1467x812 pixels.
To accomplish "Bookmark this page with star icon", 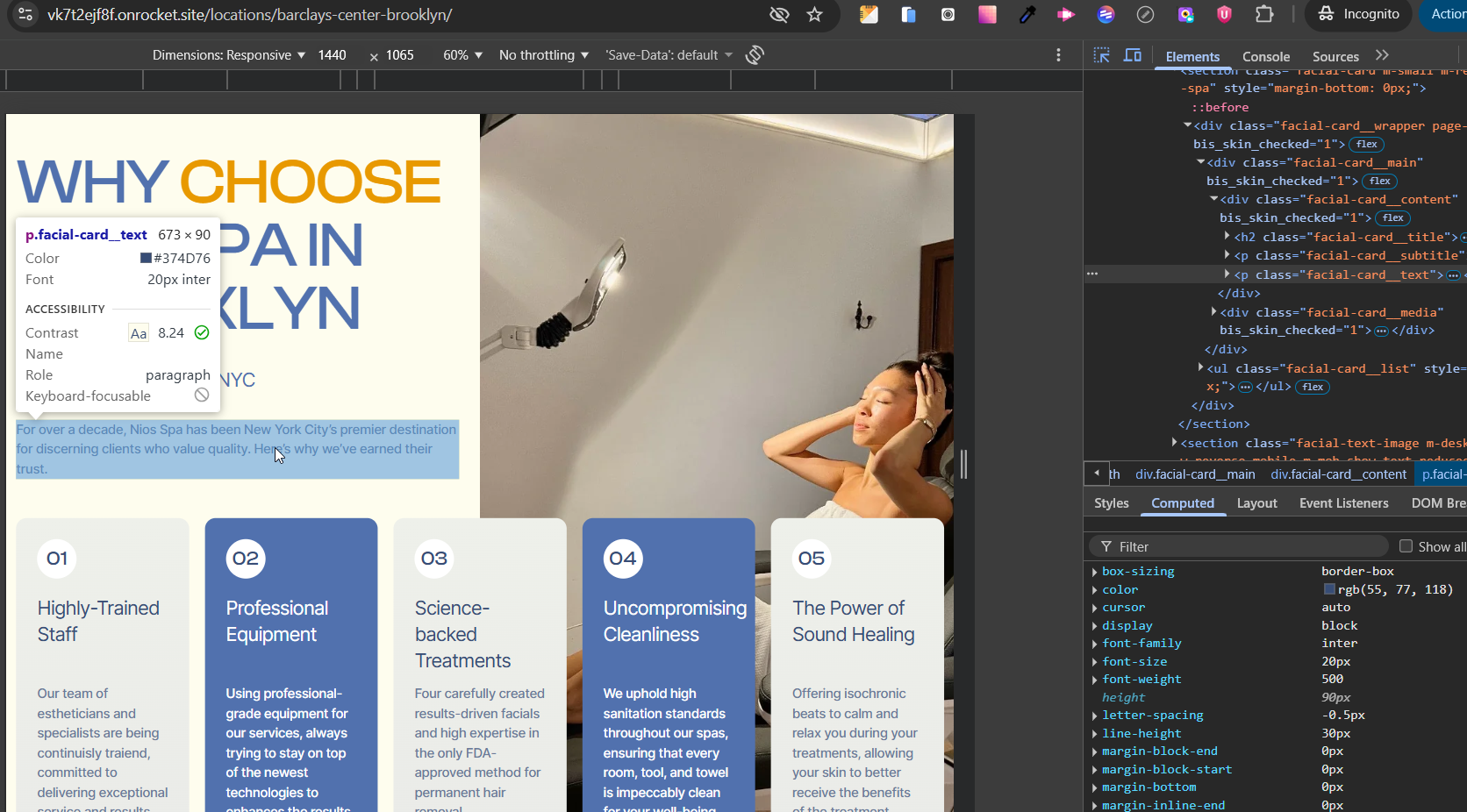I will tap(814, 14).
